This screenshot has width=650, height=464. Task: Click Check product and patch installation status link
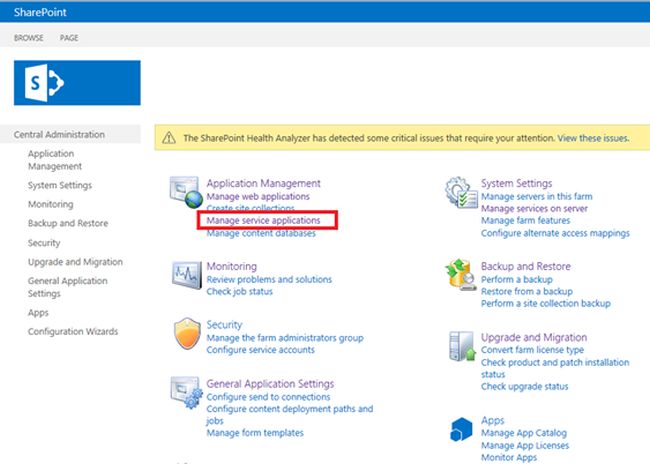pos(555,368)
